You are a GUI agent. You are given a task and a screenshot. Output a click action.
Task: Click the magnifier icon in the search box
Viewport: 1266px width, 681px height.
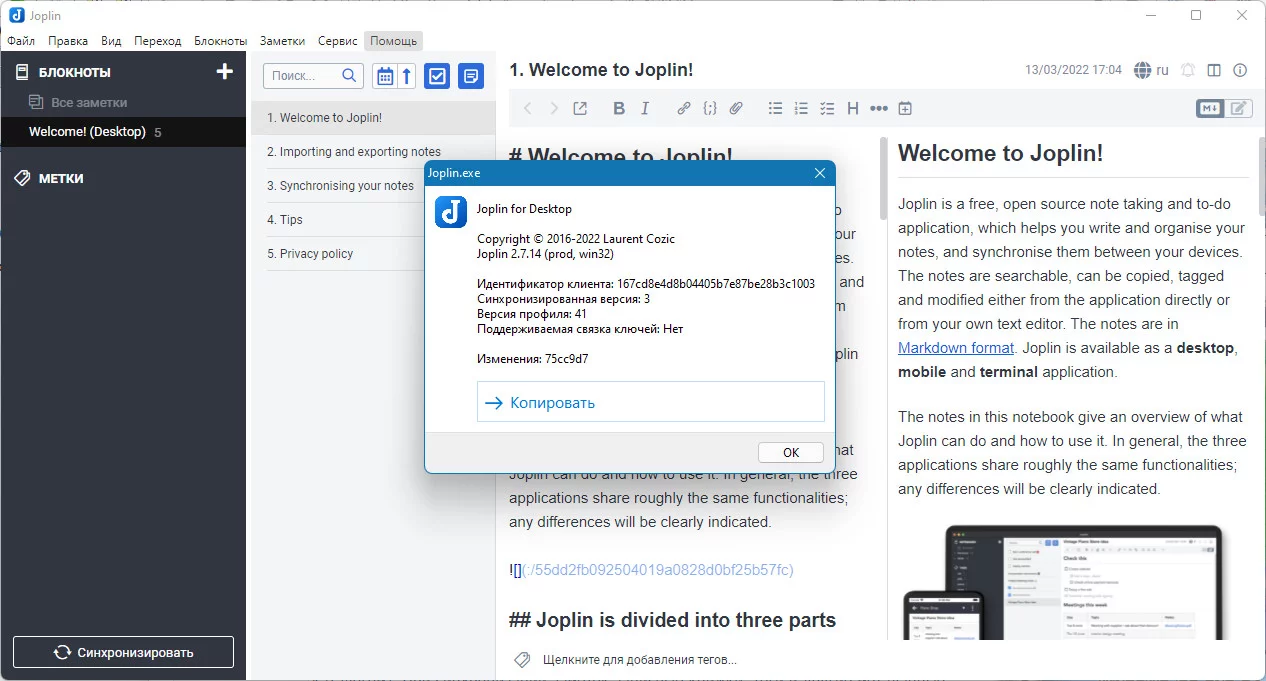349,75
